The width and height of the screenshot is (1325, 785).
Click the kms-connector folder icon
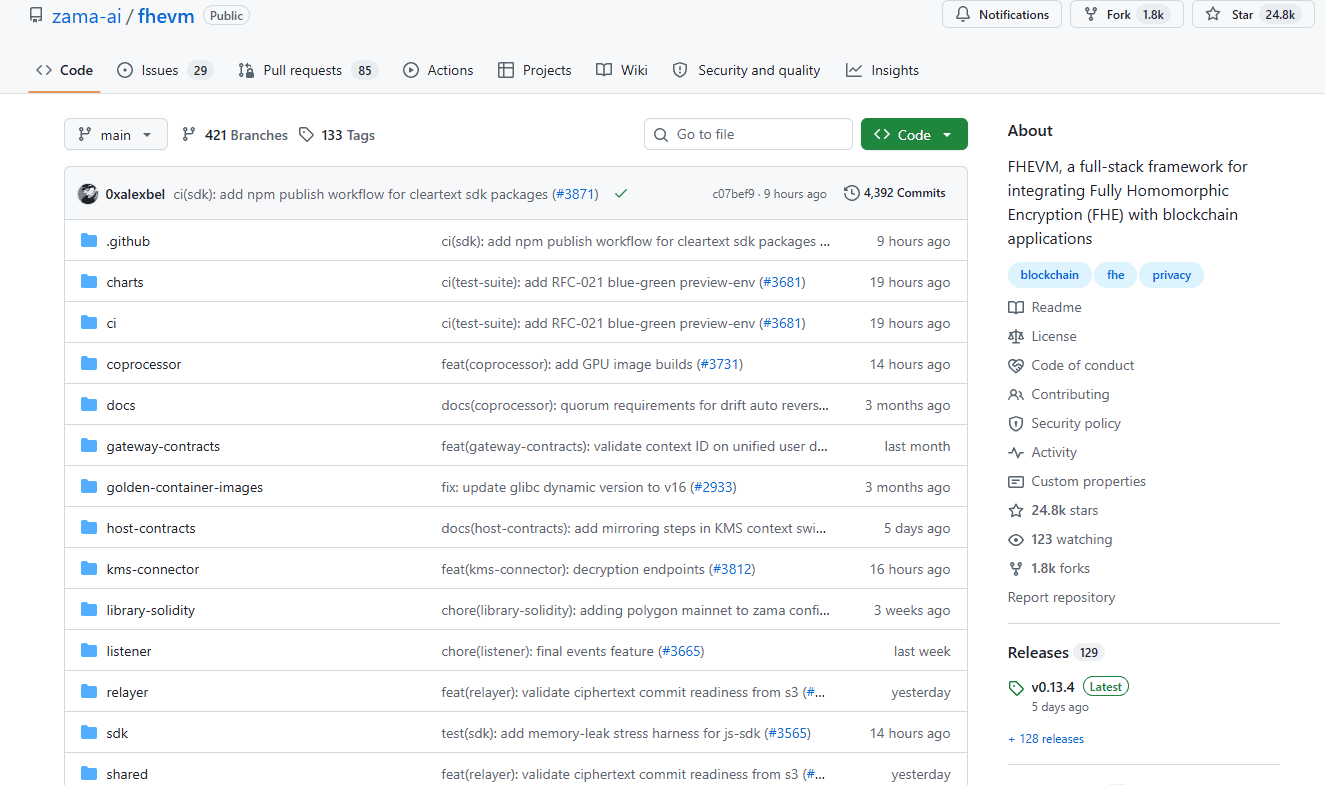pyautogui.click(x=89, y=569)
